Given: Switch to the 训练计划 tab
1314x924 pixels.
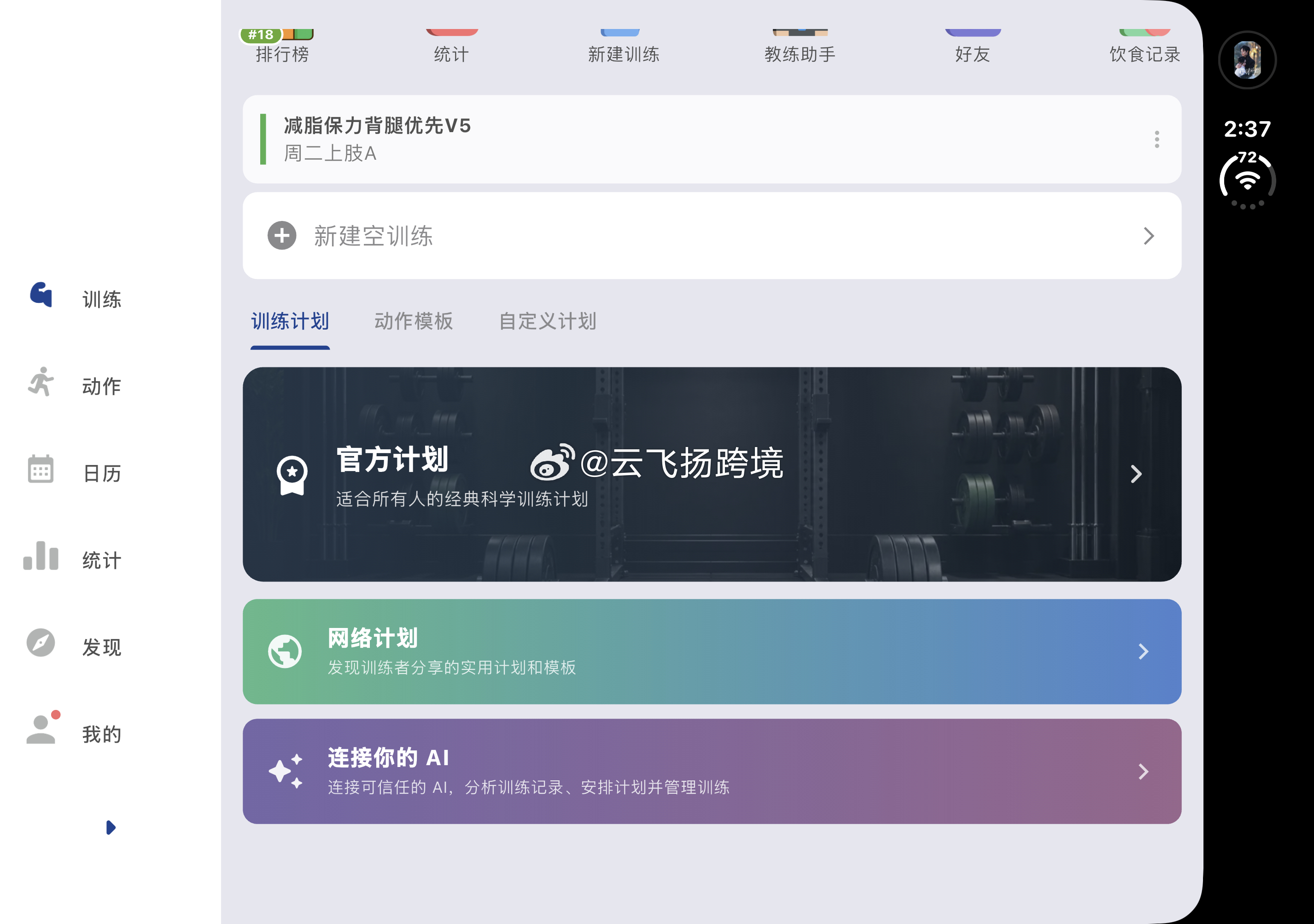Looking at the screenshot, I should click(x=290, y=321).
